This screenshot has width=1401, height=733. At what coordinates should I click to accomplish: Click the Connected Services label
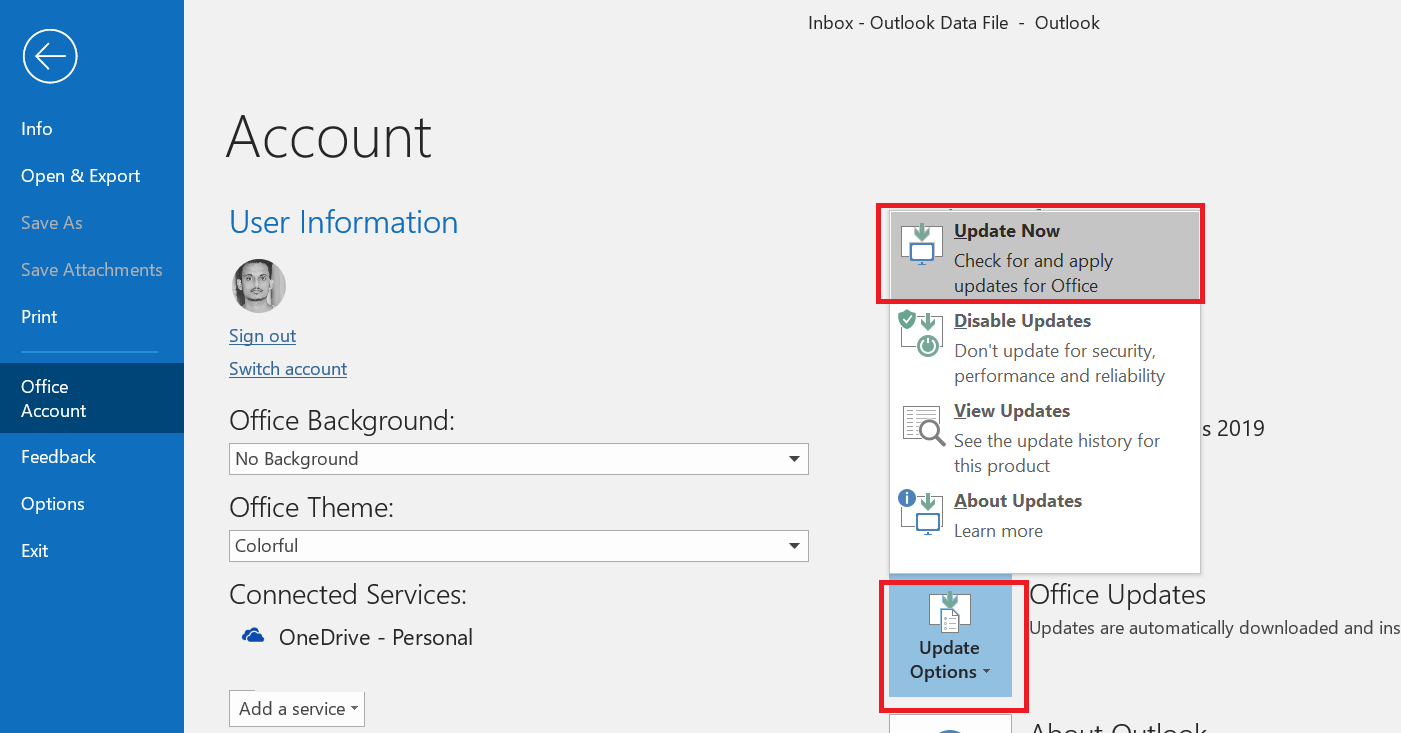tap(348, 595)
